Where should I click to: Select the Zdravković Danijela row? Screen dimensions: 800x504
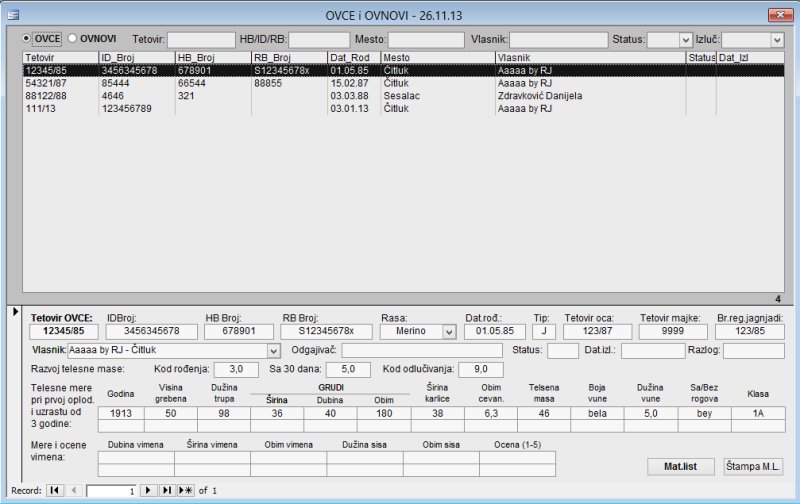click(540, 96)
